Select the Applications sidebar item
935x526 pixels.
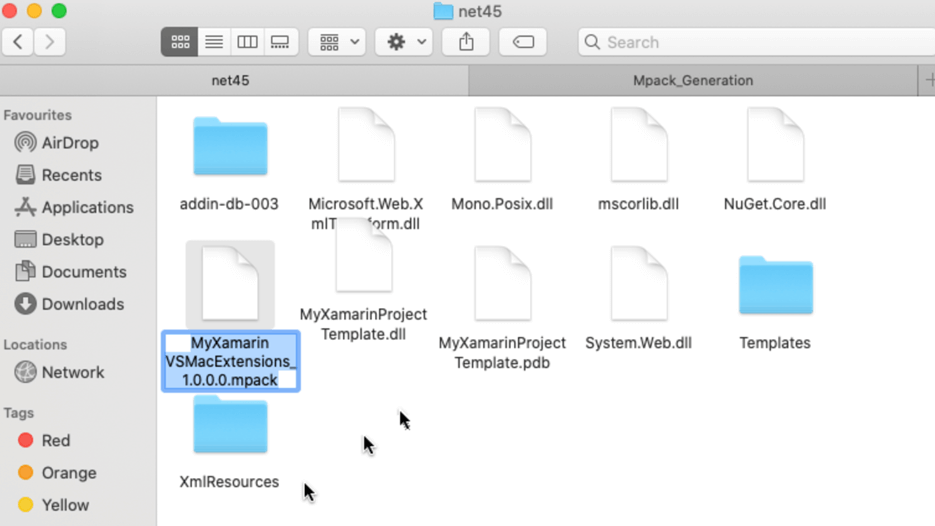[87, 207]
